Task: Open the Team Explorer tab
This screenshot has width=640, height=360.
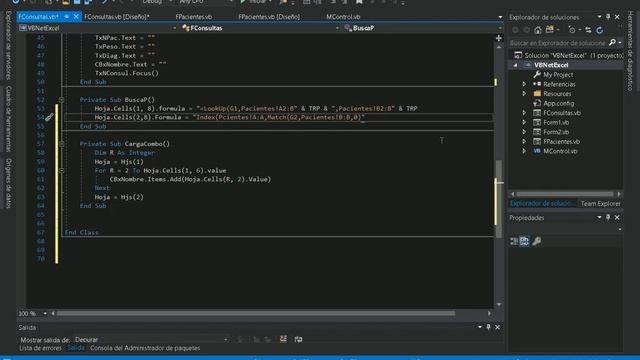Action: point(600,203)
